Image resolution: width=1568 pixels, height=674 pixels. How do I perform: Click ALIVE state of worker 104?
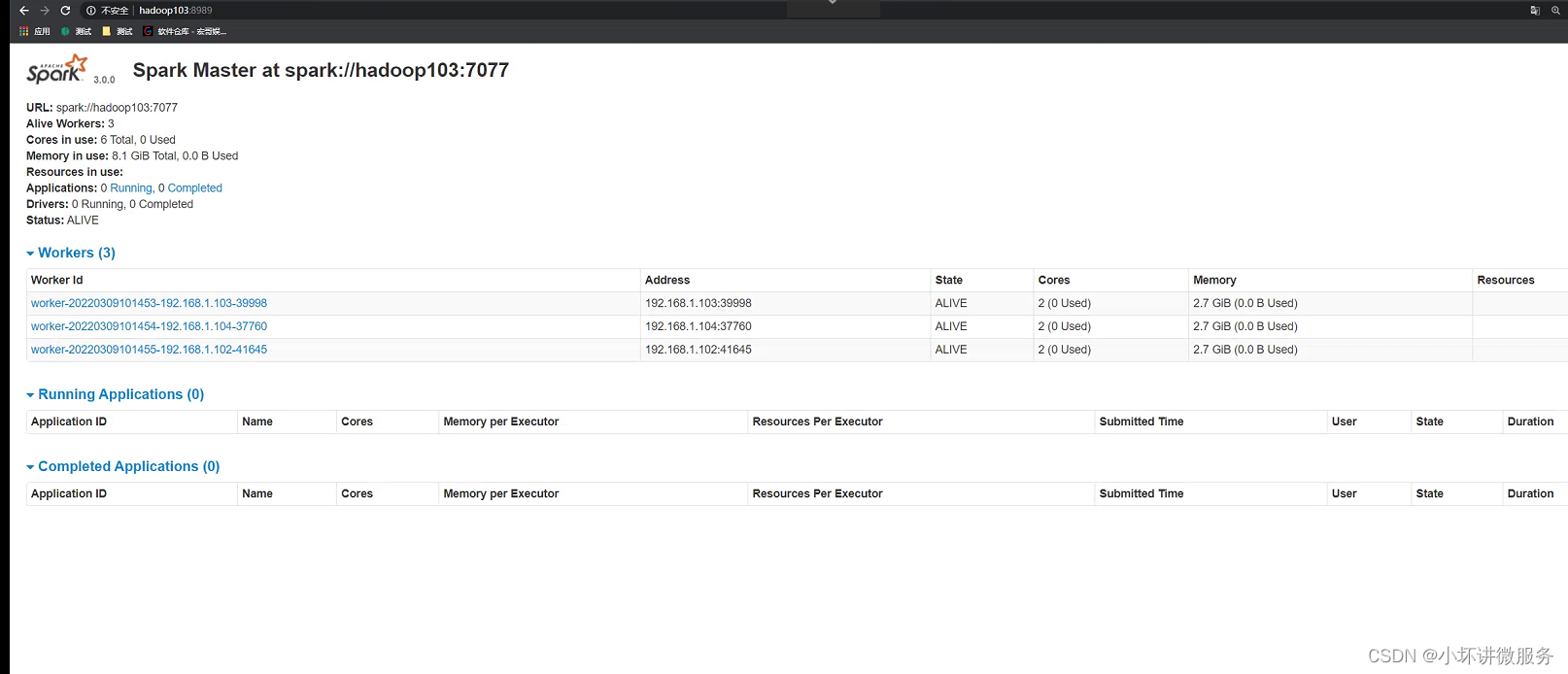click(x=951, y=326)
